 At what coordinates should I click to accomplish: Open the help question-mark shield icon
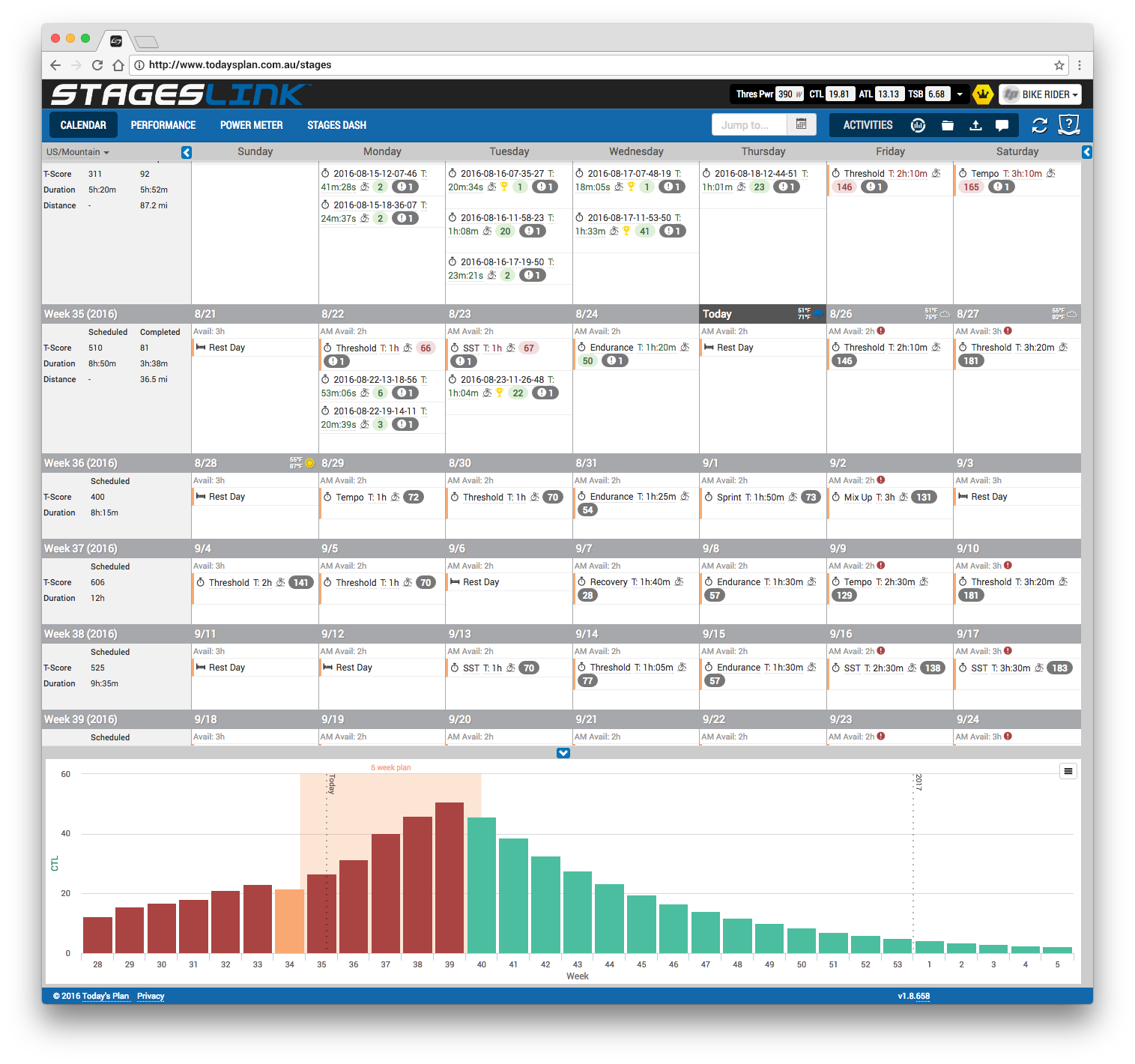pos(1068,124)
